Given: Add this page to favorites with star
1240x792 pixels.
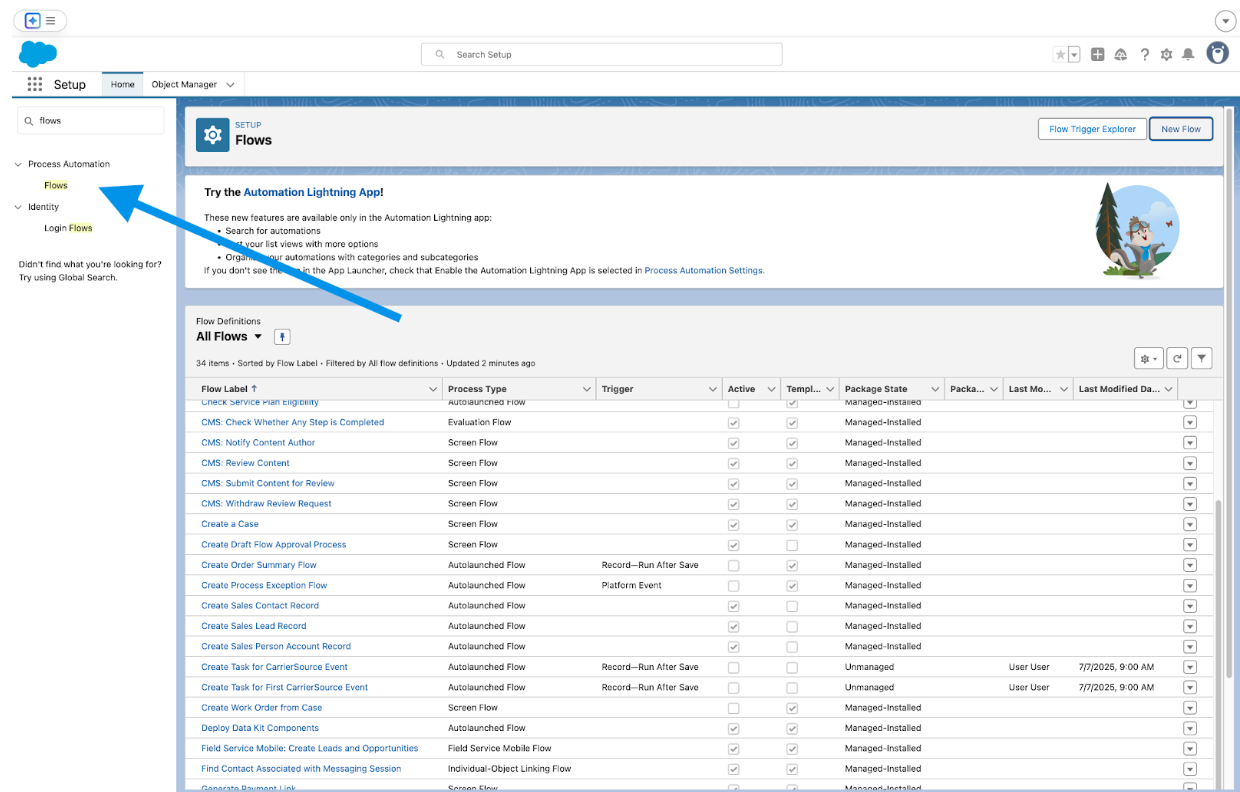Looking at the screenshot, I should [x=1060, y=55].
